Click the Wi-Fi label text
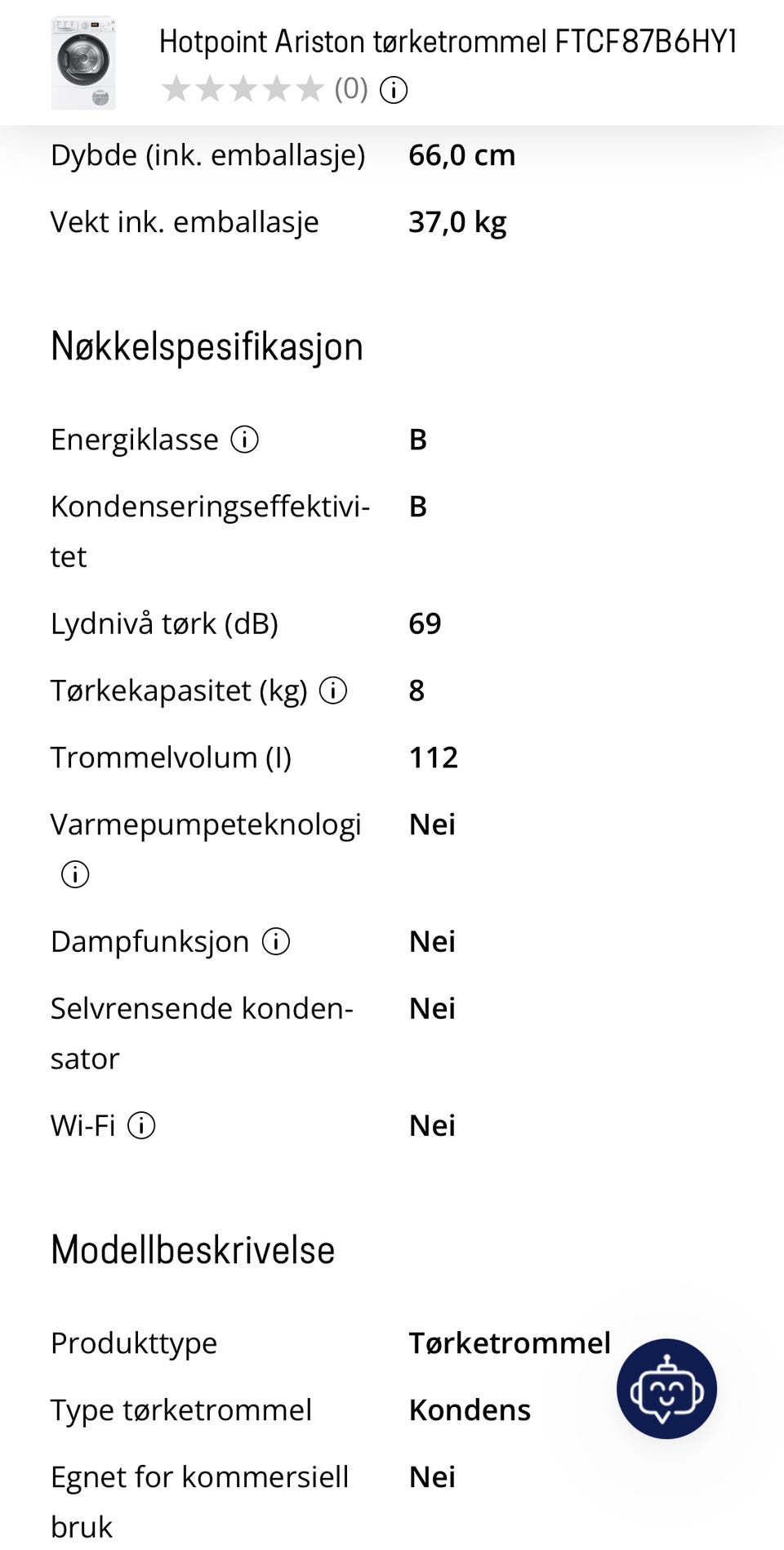 82,1126
